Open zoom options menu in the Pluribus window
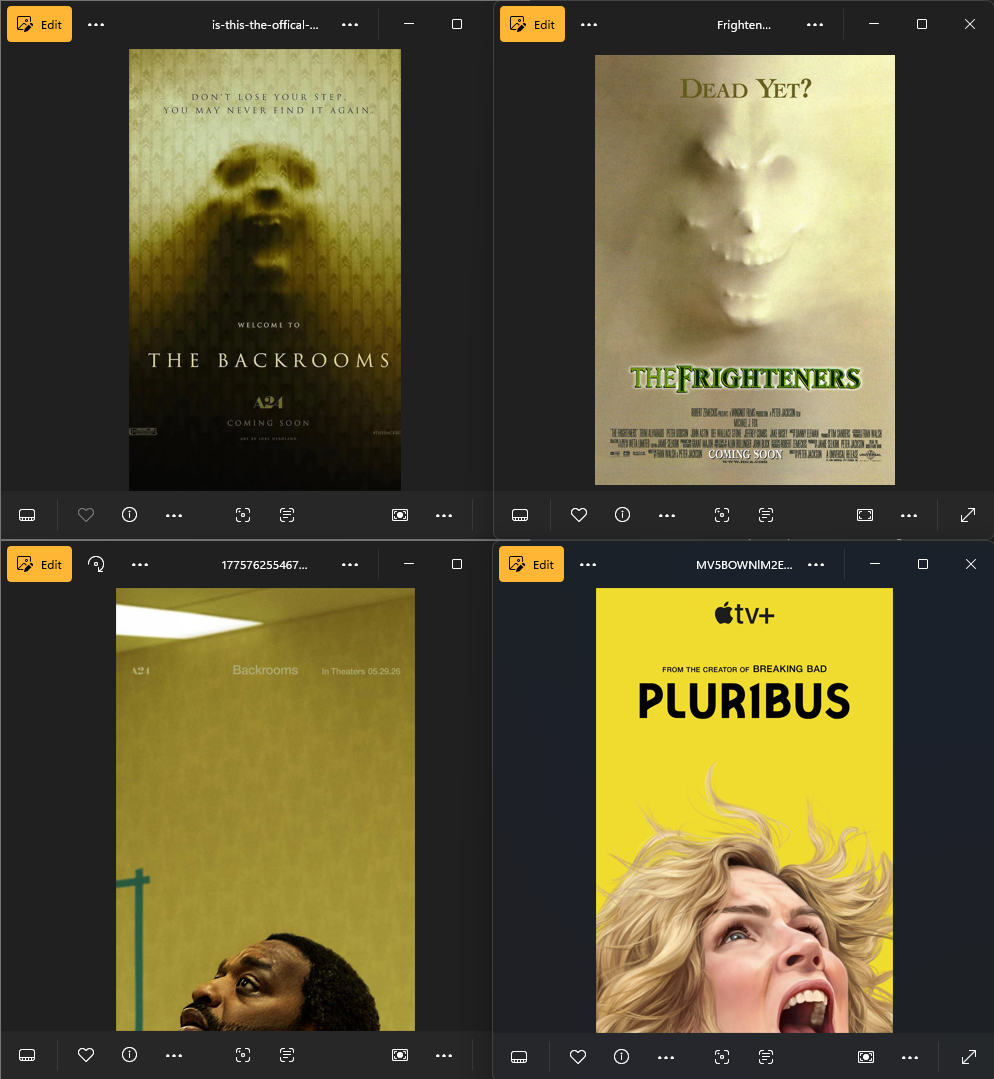994x1079 pixels. [x=910, y=1056]
